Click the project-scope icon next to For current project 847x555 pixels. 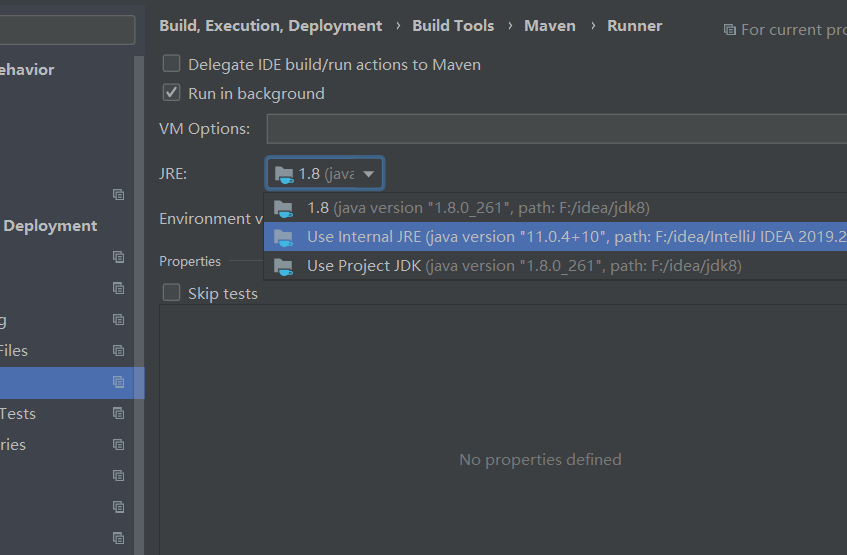(x=730, y=30)
